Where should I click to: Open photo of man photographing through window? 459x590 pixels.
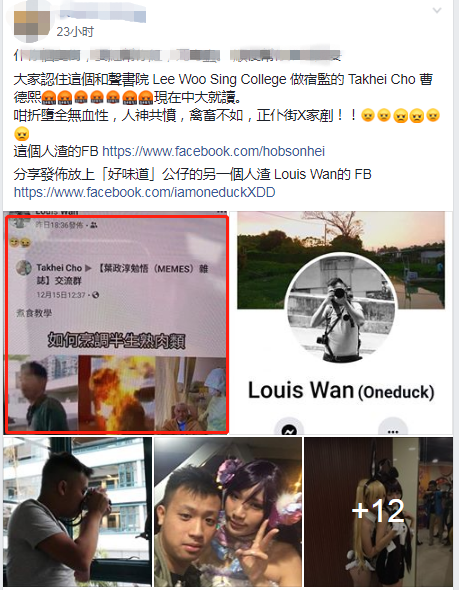click(78, 511)
